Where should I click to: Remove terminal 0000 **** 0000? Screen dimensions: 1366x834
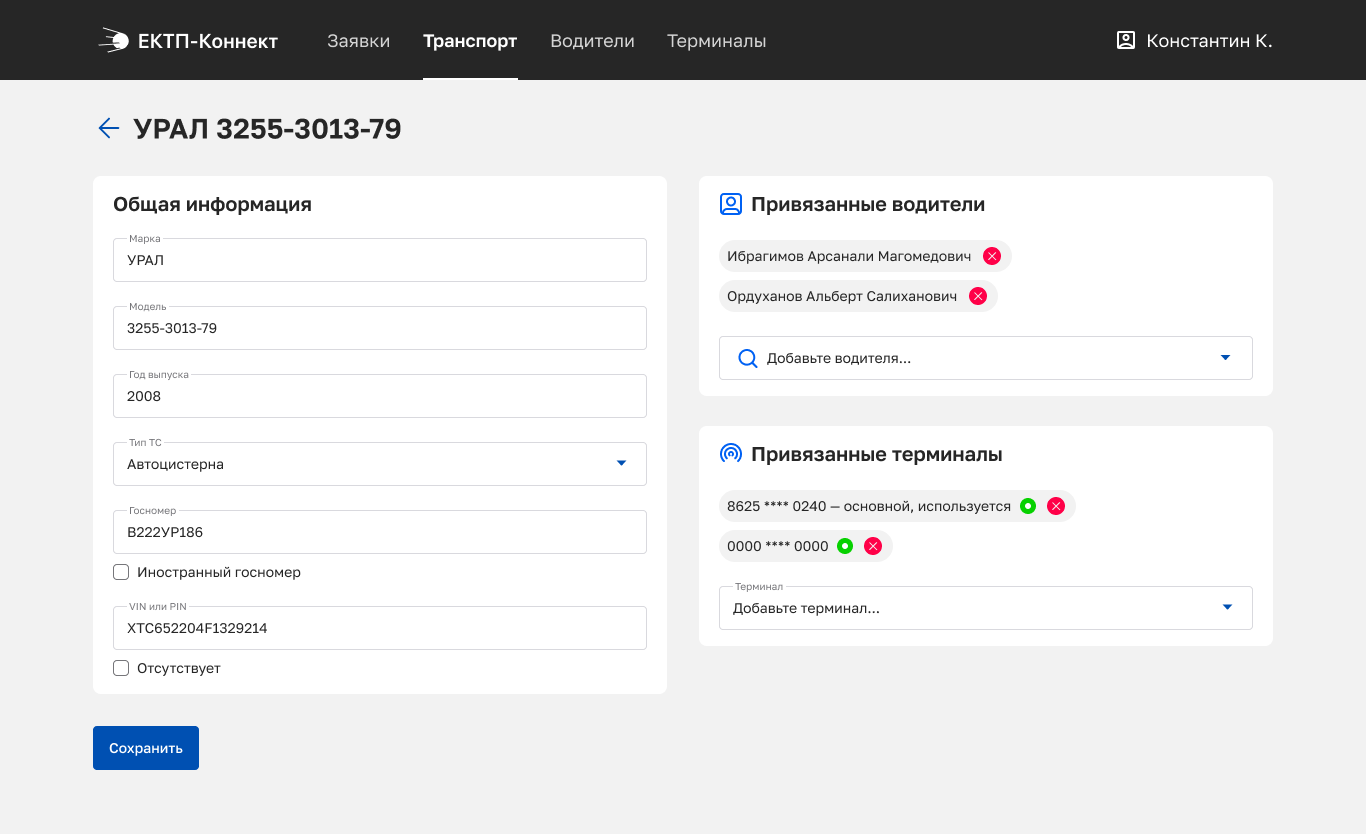pos(873,546)
